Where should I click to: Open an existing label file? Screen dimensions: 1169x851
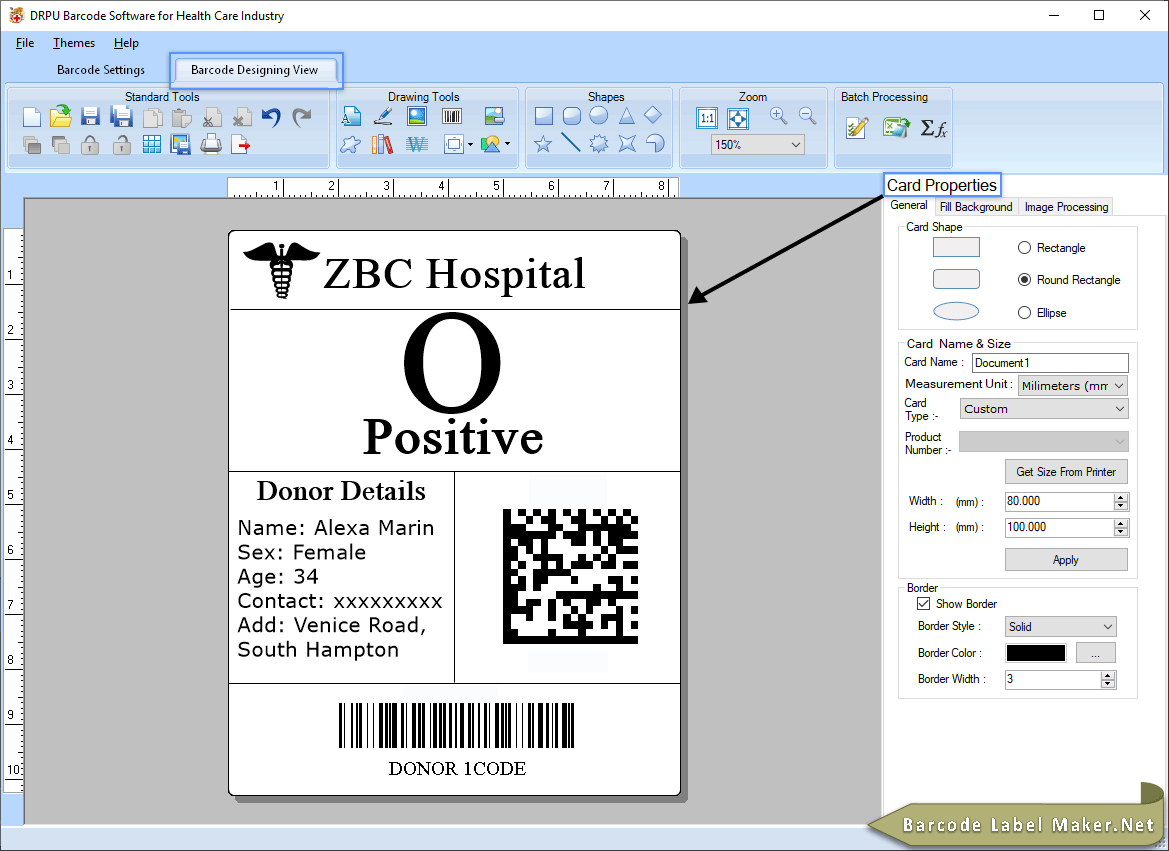click(x=61, y=116)
